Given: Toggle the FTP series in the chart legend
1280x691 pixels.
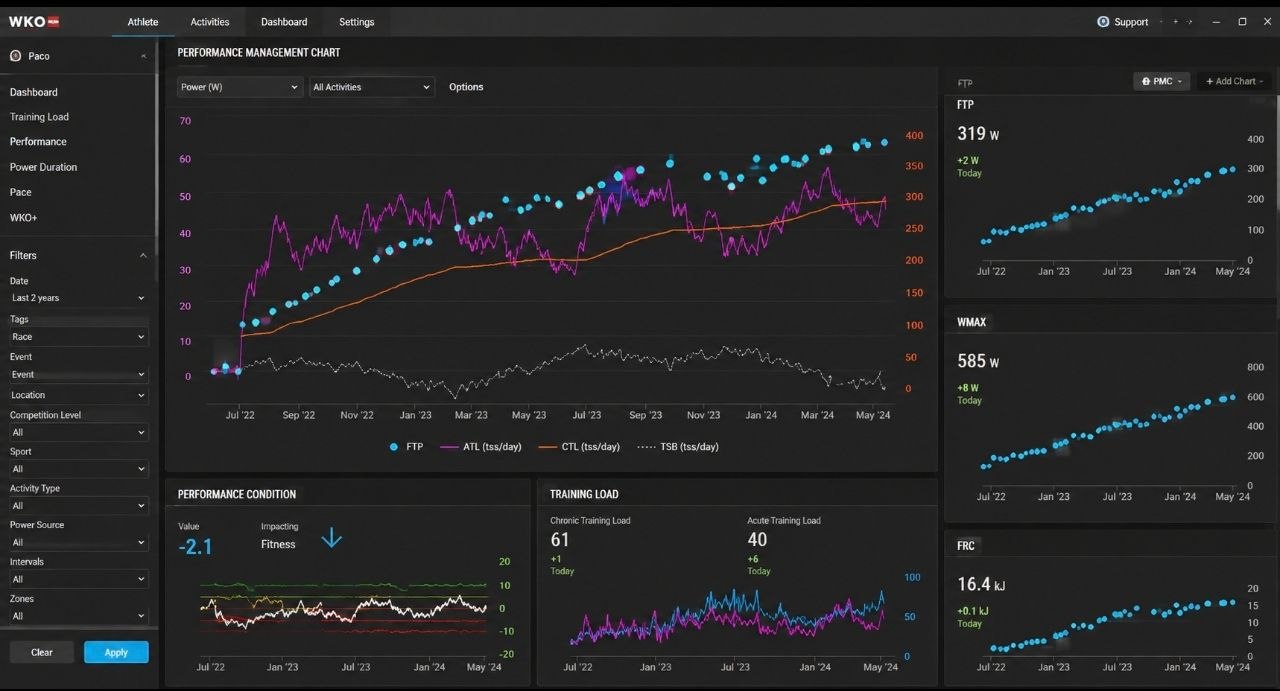Looking at the screenshot, I should 407,447.
